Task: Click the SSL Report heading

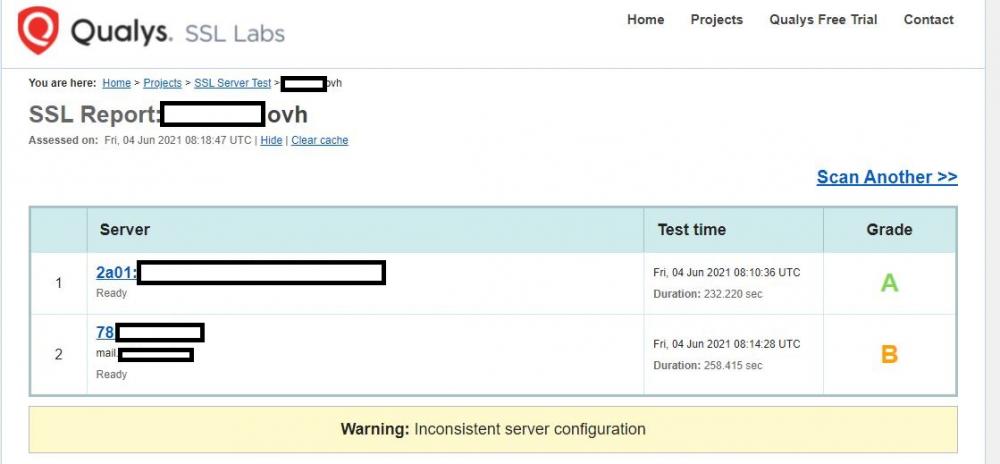Action: click(168, 115)
